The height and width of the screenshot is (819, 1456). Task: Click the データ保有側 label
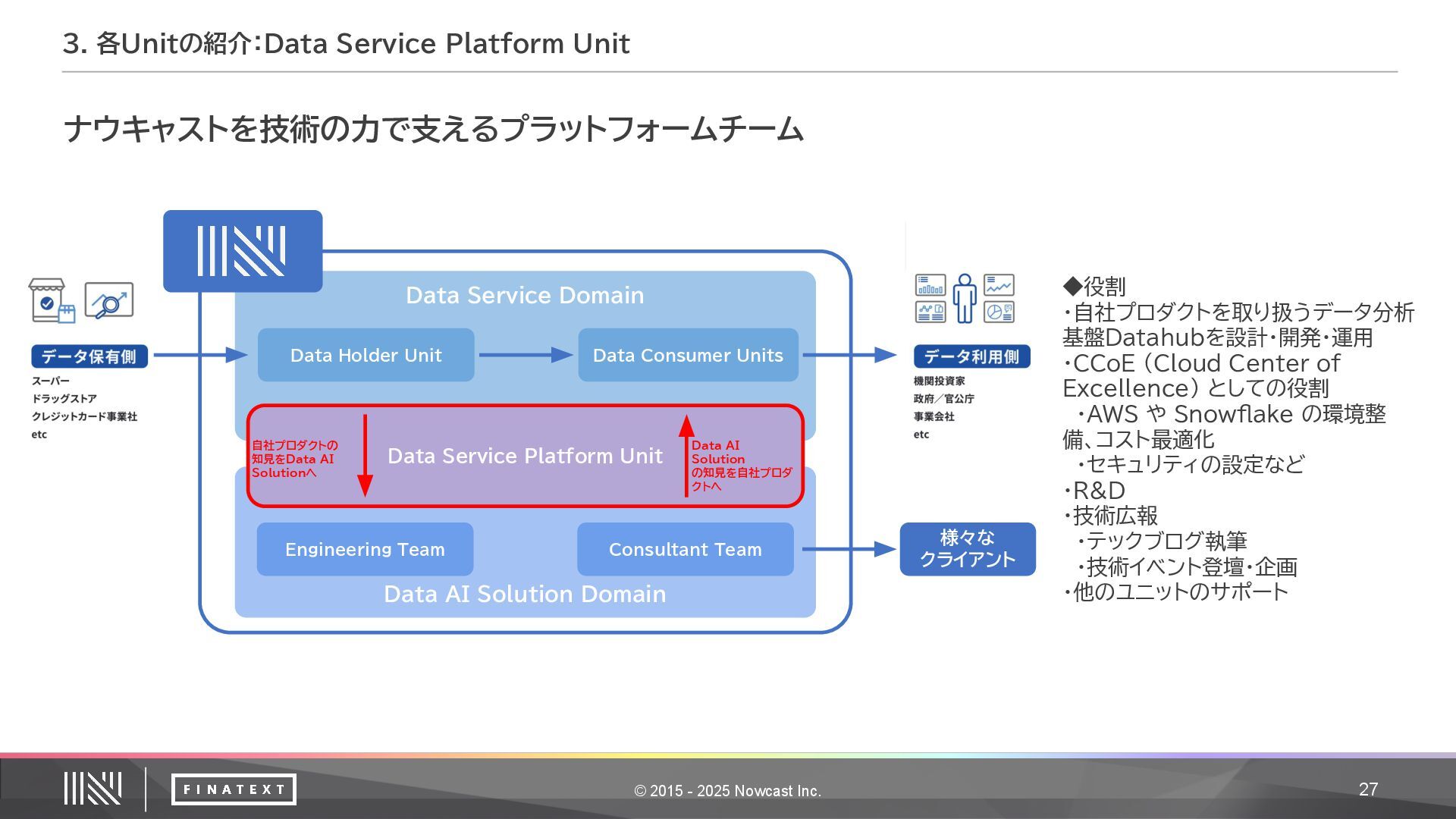(x=89, y=356)
